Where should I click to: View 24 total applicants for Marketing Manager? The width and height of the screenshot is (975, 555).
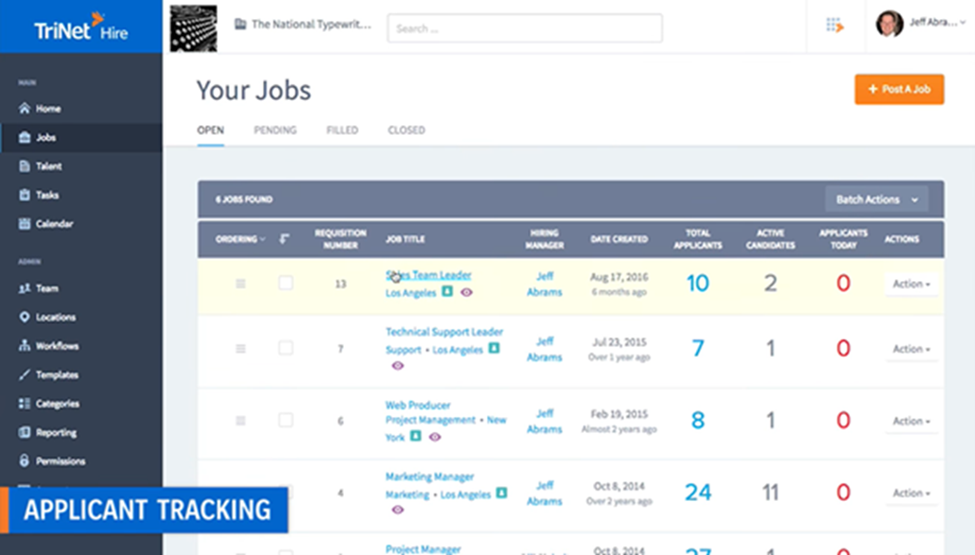(x=698, y=492)
